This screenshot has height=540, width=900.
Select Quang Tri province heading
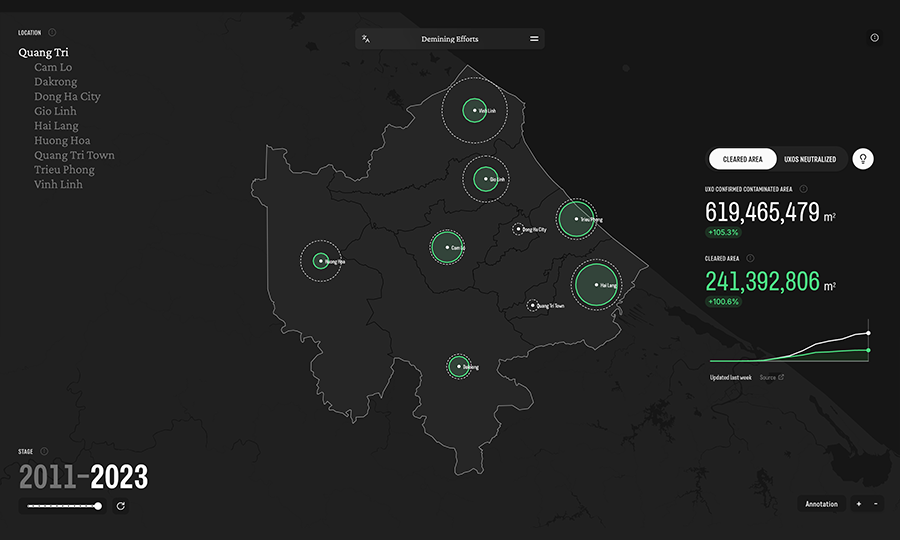point(43,52)
